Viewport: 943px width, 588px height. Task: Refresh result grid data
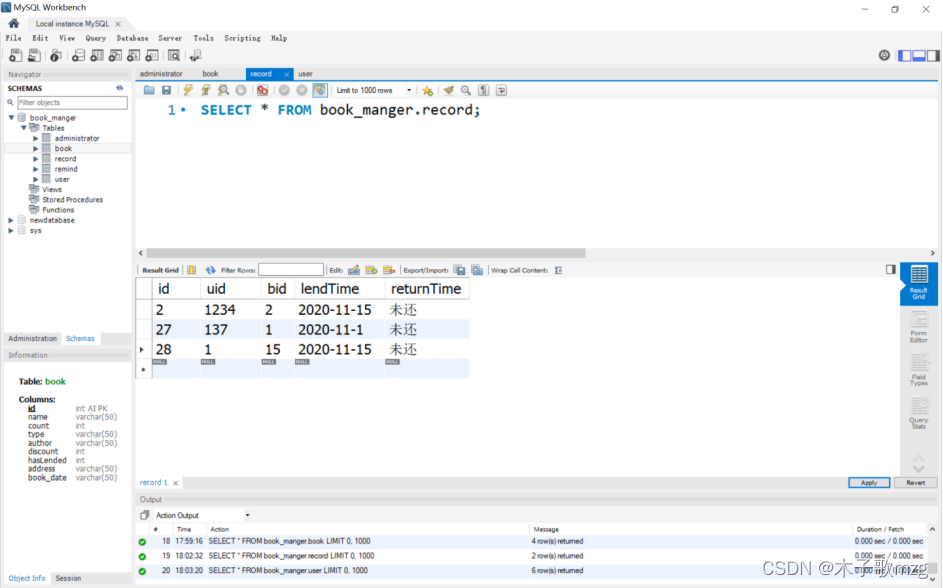(x=210, y=270)
